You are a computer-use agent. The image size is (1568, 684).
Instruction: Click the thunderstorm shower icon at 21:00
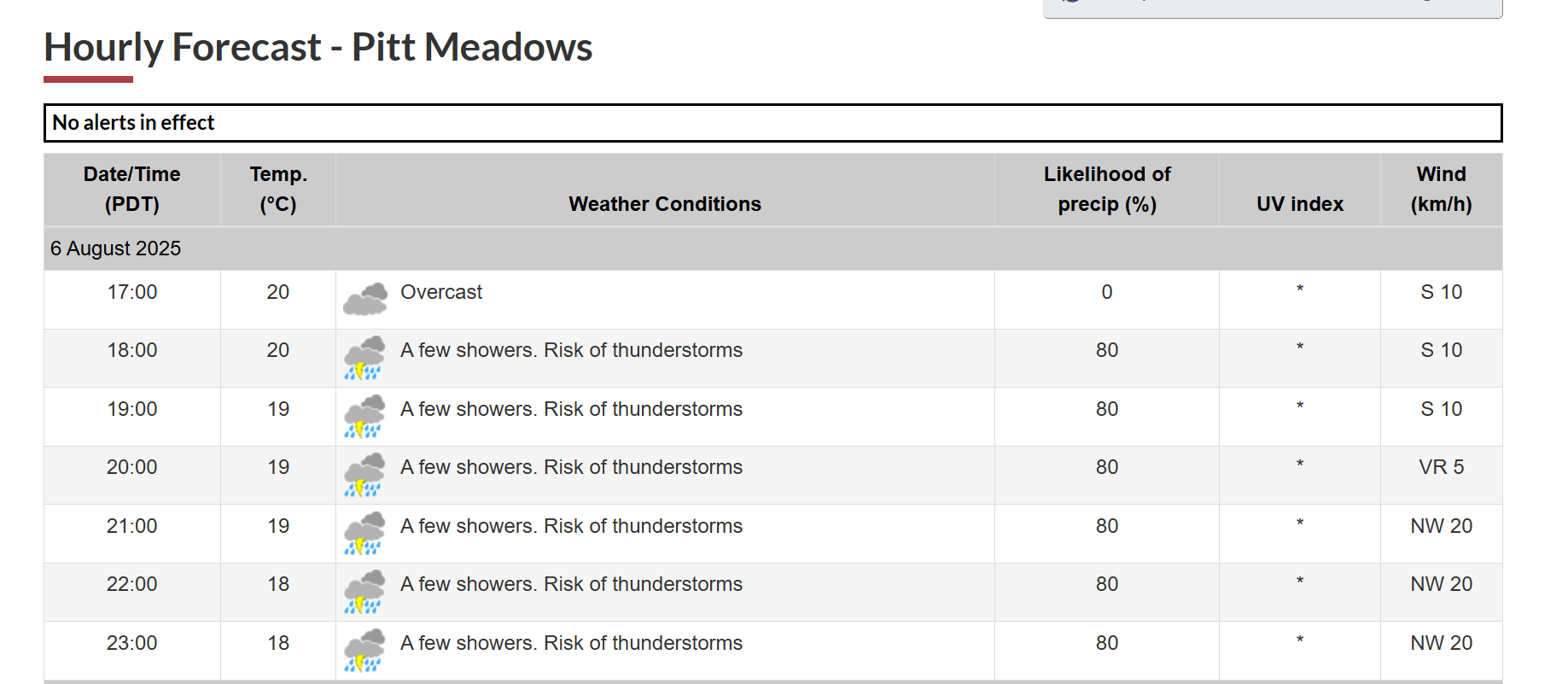pos(364,534)
